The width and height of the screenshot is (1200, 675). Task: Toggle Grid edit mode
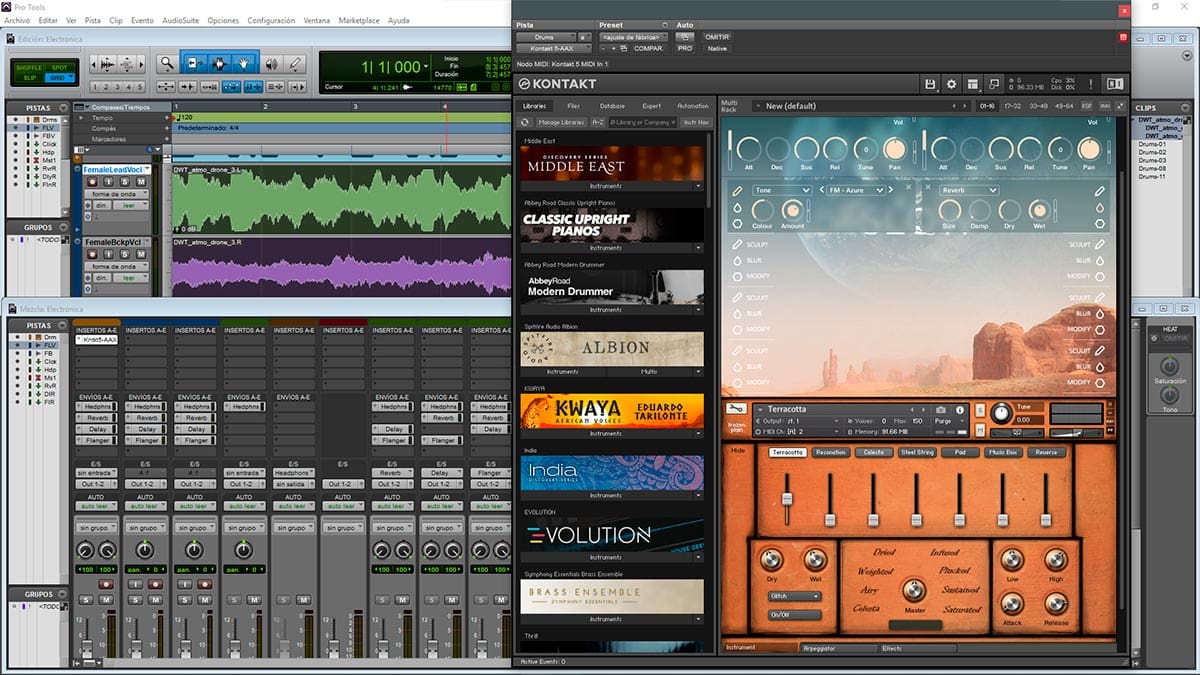click(61, 76)
